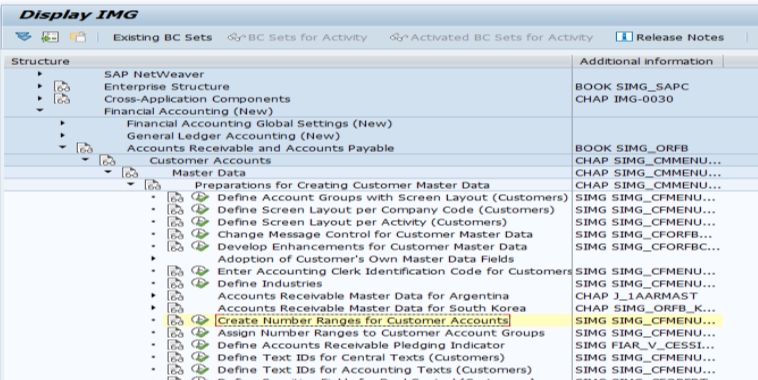Open documentation for Define Account Groups with Screen Layout
Screen dimensions: 758x380
click(175, 197)
